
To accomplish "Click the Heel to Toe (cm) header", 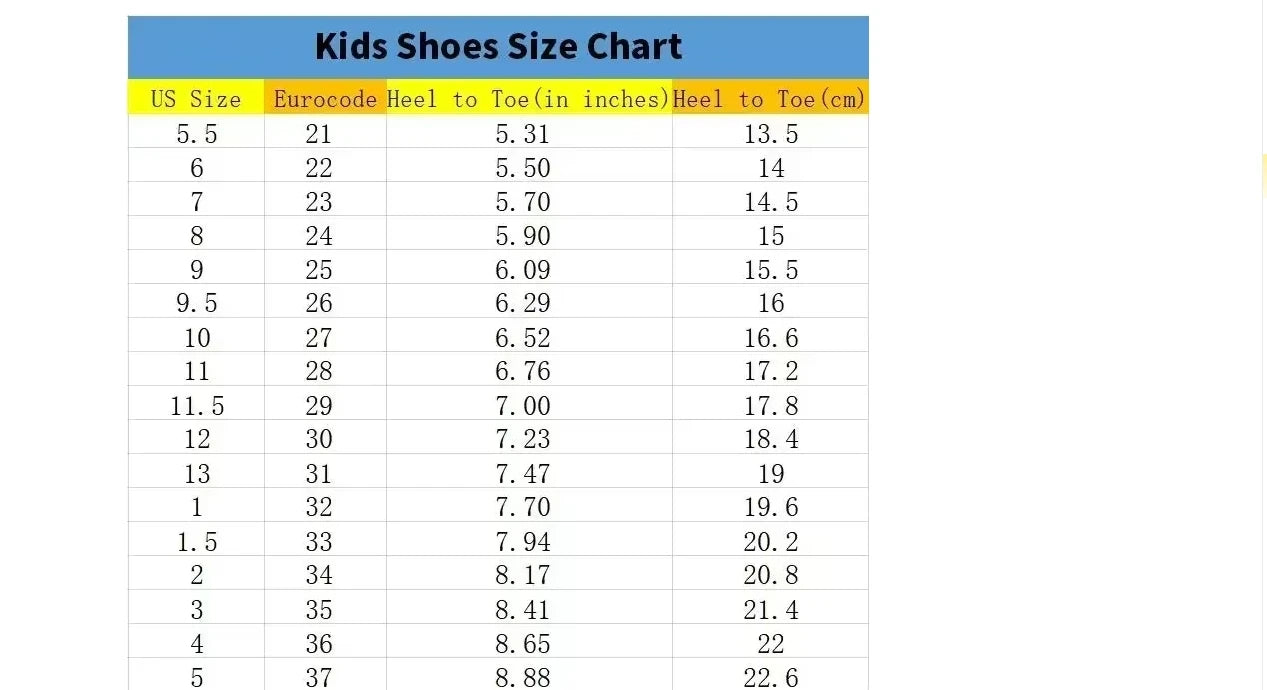I will tap(769, 99).
